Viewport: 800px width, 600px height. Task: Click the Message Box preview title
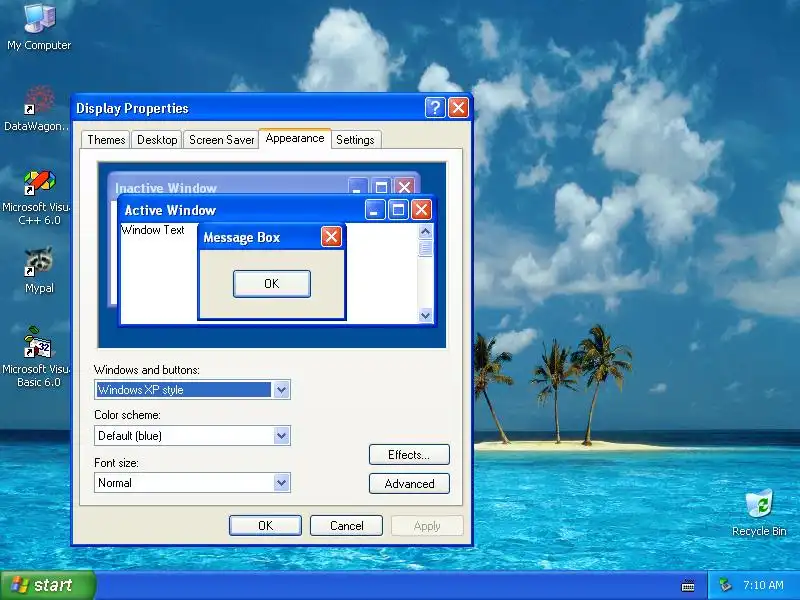point(242,237)
